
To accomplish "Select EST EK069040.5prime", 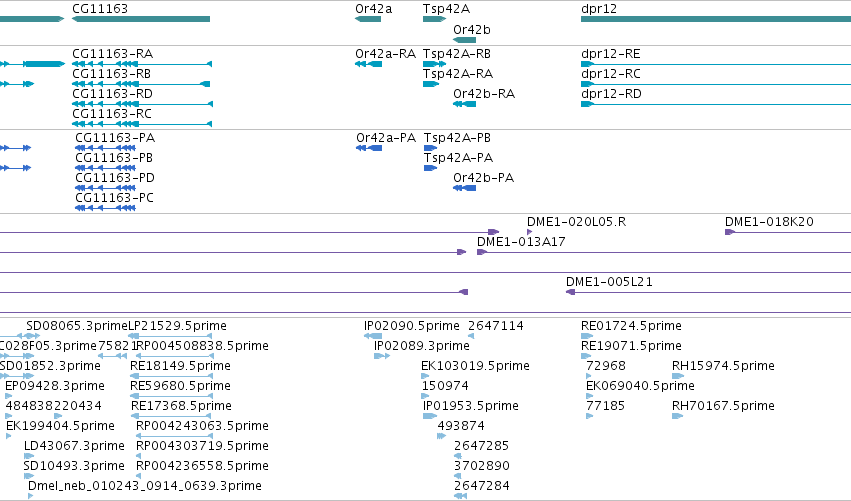I will click(x=640, y=386).
